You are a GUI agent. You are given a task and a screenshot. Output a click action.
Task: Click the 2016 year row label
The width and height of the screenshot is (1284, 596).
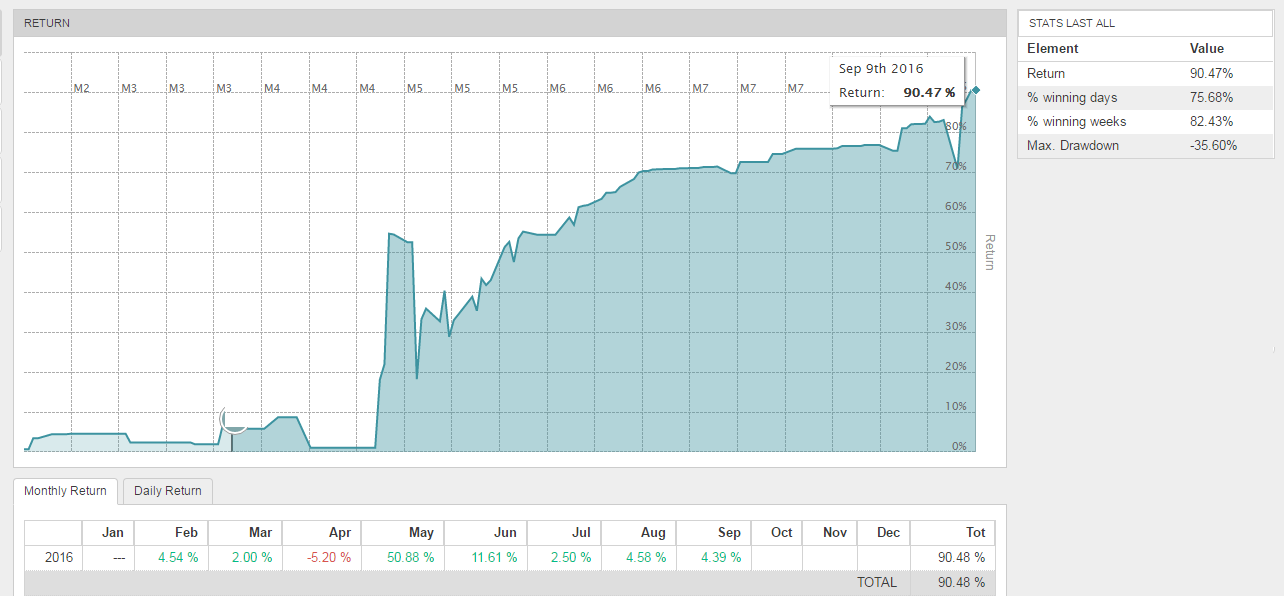click(59, 557)
